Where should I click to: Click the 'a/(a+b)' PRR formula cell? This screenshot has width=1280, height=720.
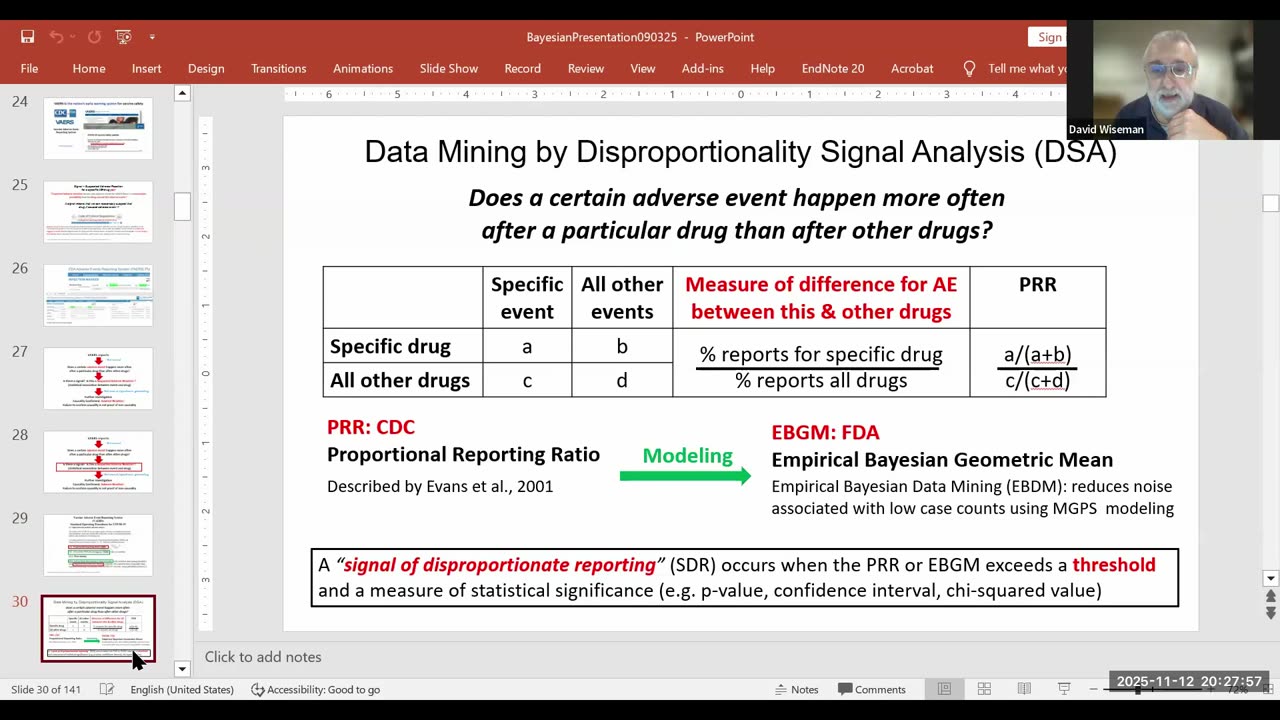1037,354
